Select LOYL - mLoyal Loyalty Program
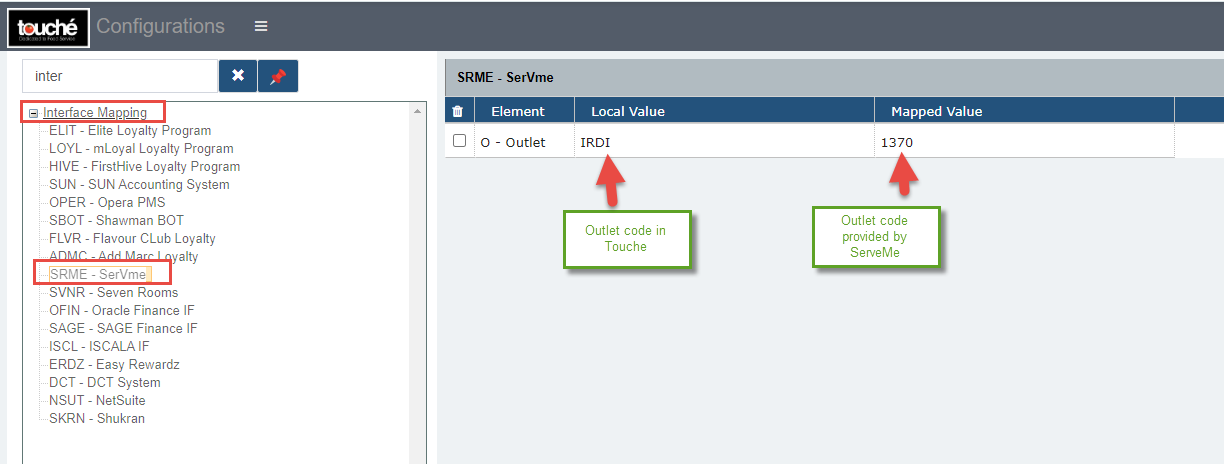1224x464 pixels. point(140,148)
